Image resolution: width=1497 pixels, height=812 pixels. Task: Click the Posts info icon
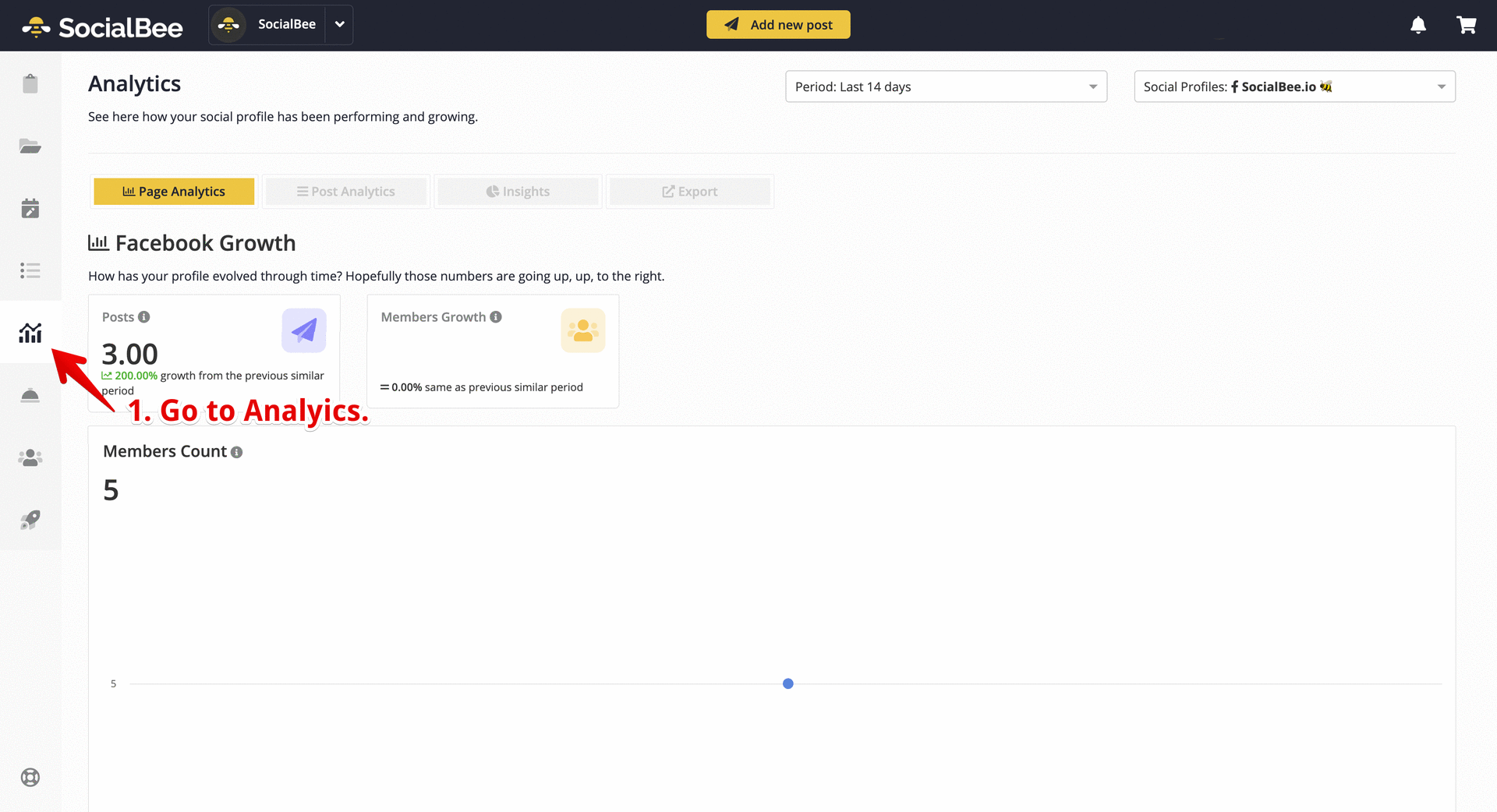coord(143,317)
